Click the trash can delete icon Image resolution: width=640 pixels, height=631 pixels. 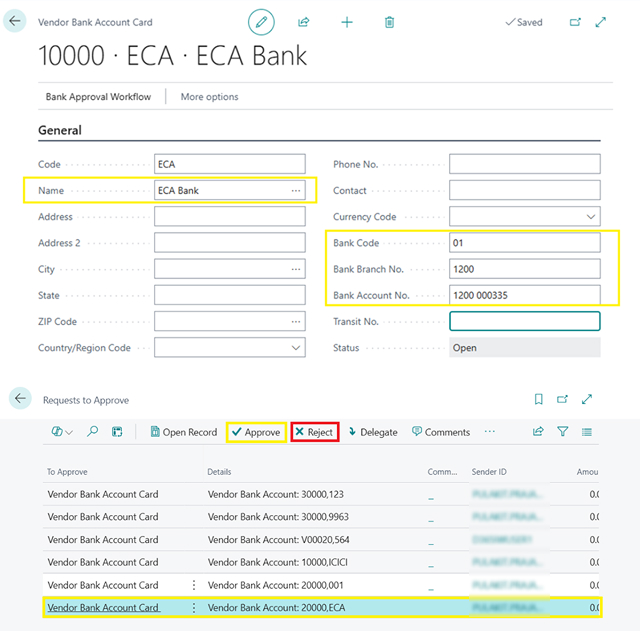390,22
